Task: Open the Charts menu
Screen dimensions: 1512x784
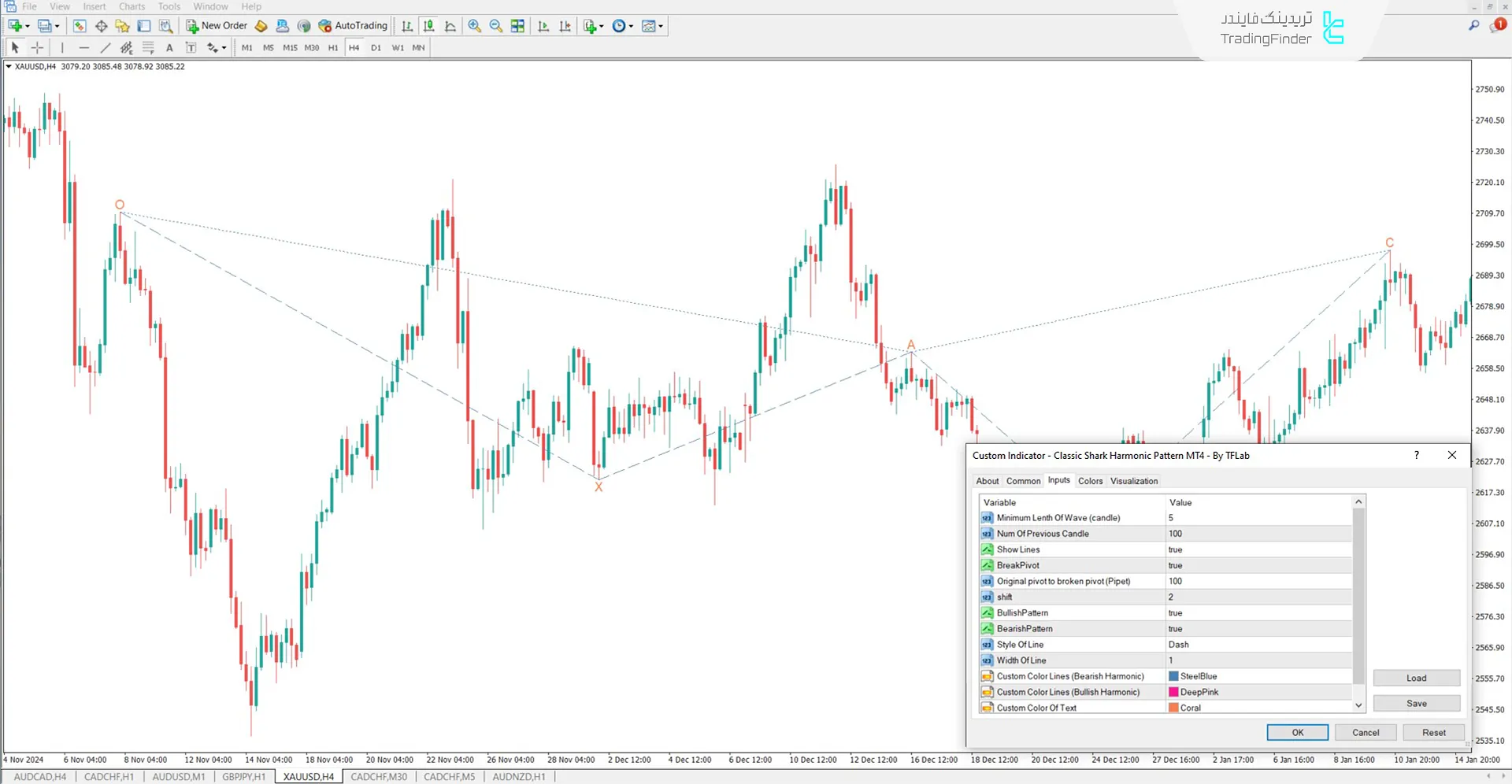Action: click(x=132, y=6)
